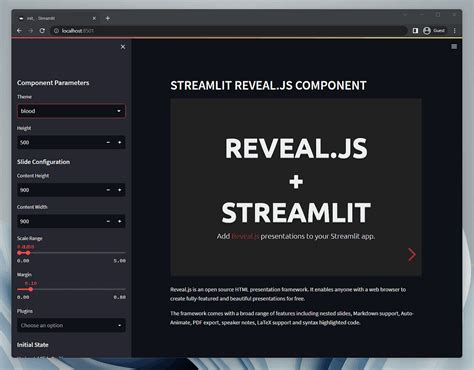View site information icon in address bar
This screenshot has width=474, height=370.
tap(56, 31)
